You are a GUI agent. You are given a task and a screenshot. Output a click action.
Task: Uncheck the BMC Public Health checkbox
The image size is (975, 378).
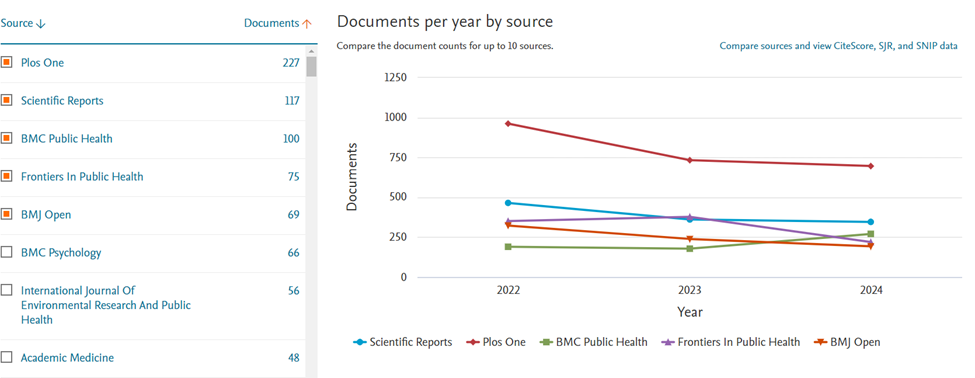pos(7,138)
